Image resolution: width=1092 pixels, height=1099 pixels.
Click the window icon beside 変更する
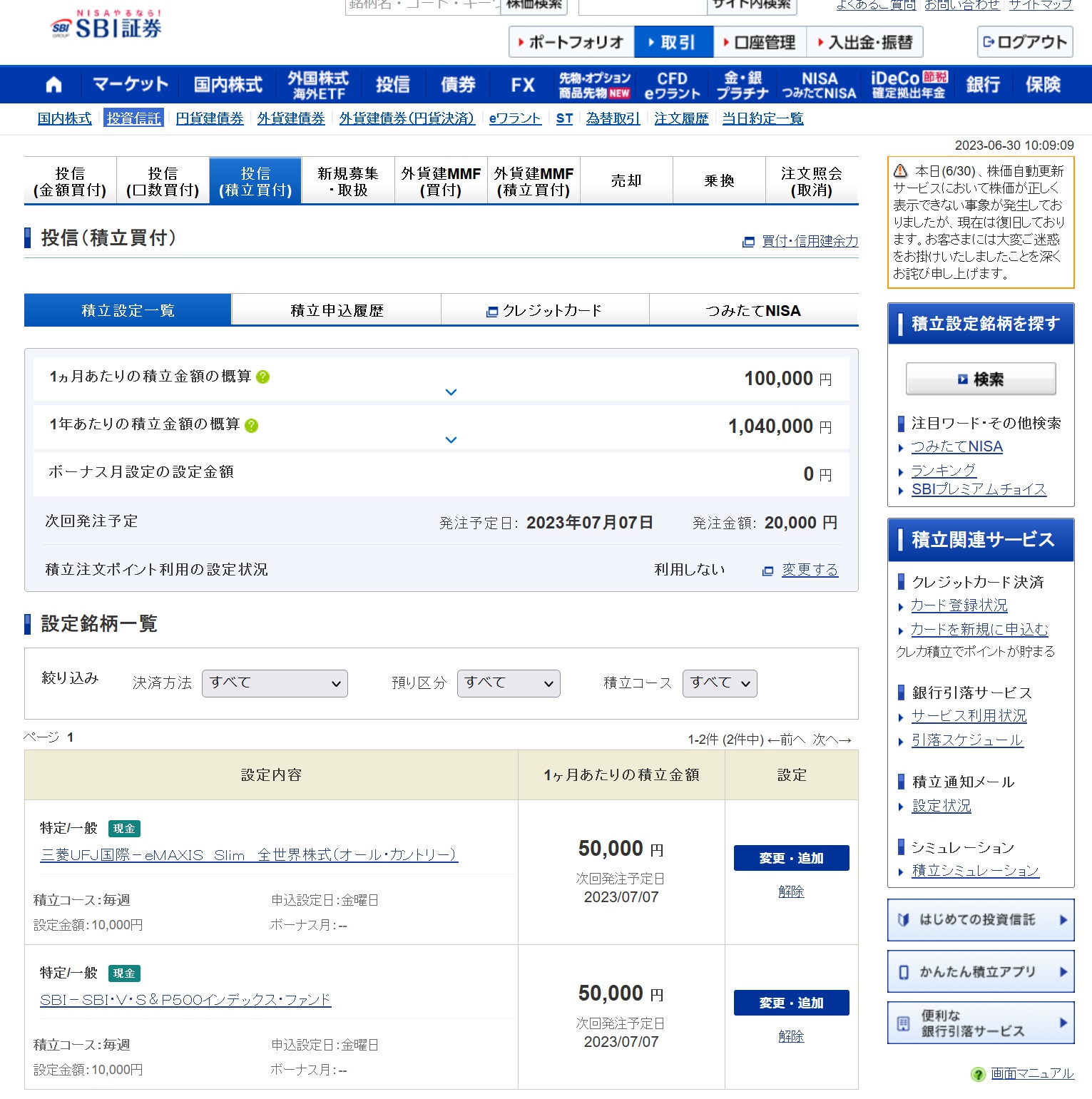click(x=768, y=571)
